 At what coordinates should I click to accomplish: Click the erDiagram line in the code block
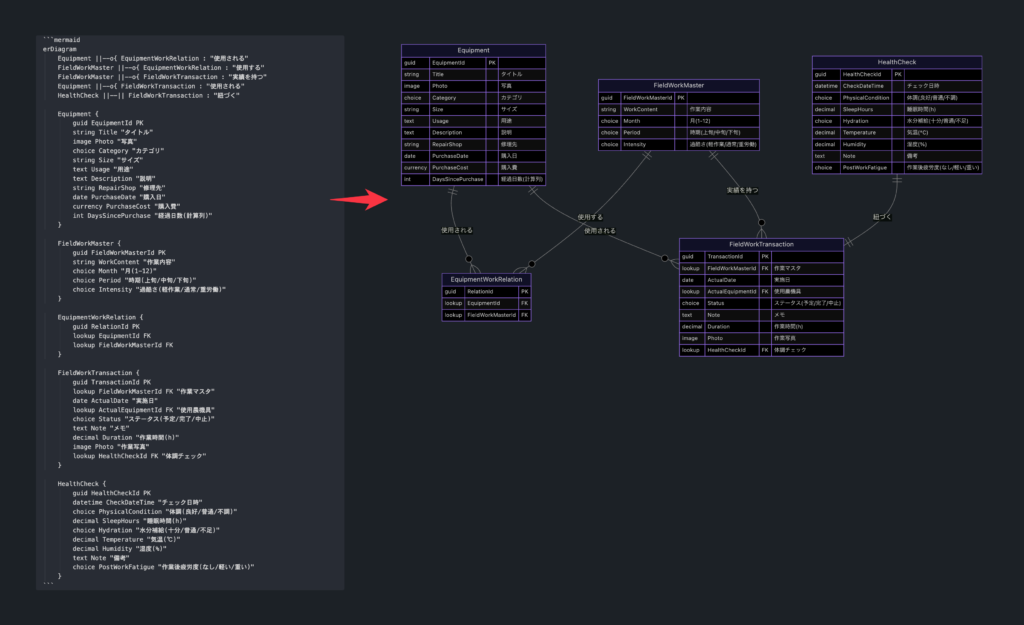(58, 48)
